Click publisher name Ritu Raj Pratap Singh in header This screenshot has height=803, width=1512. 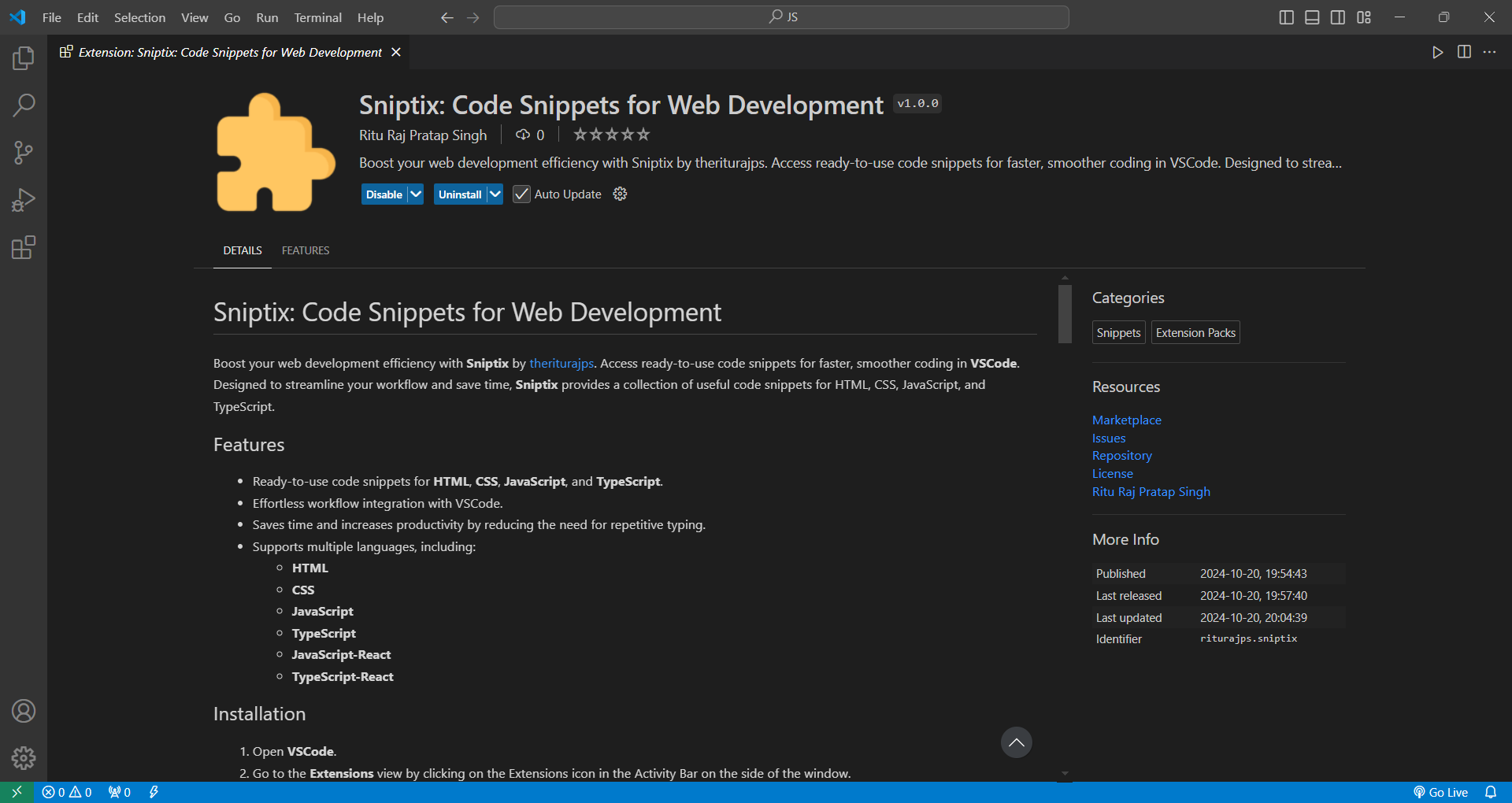(x=423, y=135)
